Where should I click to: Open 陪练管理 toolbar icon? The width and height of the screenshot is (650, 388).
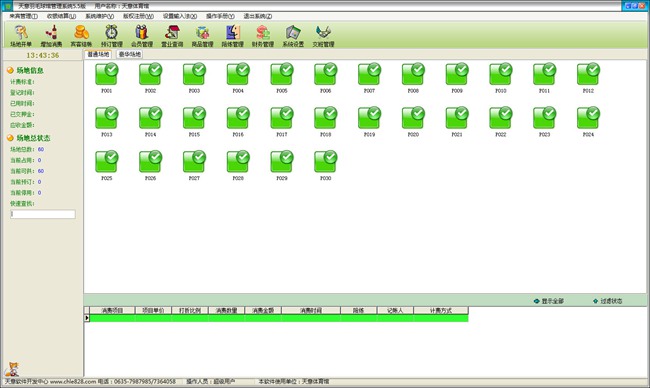pyautogui.click(x=233, y=36)
